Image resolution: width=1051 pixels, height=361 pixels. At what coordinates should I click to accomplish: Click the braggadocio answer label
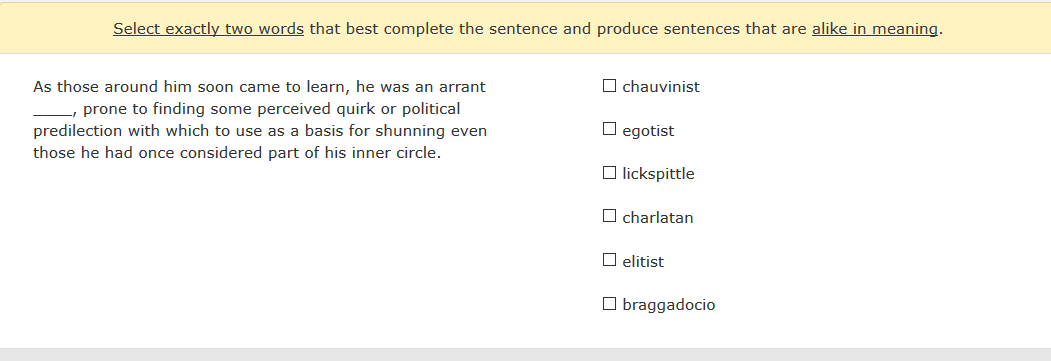(669, 305)
